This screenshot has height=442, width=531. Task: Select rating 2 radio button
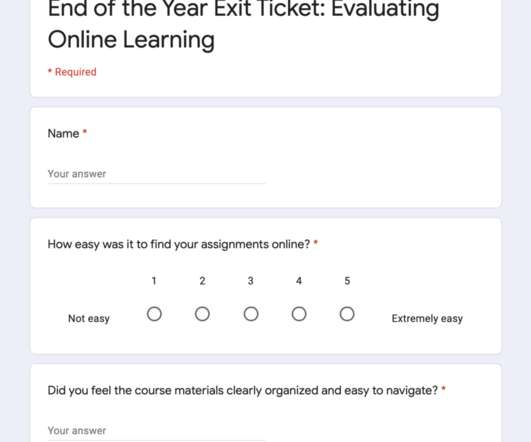click(202, 314)
